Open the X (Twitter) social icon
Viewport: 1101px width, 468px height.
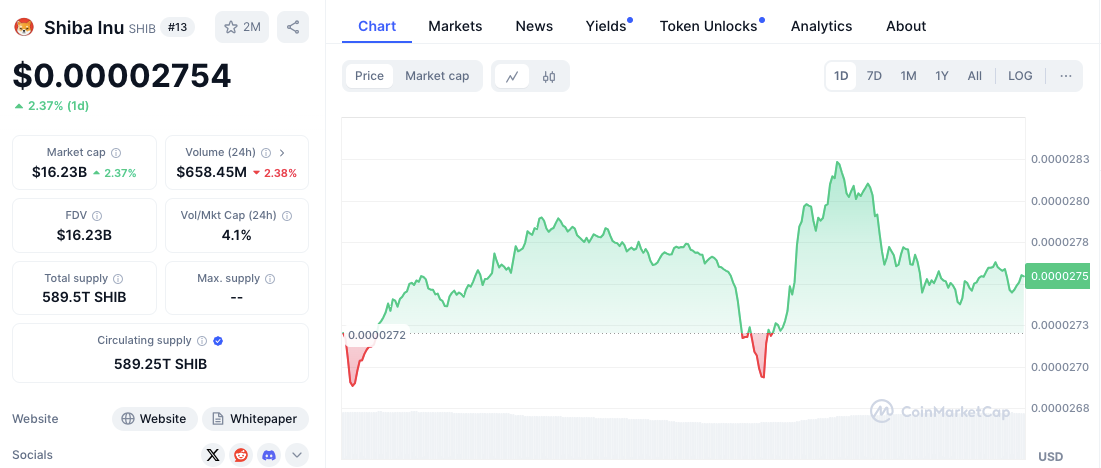(212, 455)
